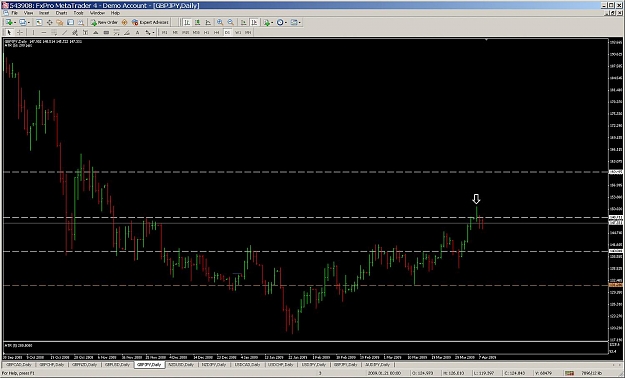The image size is (625, 378).
Task: Switch to the GBPCHF,Daily chart tab
Action: [51, 364]
